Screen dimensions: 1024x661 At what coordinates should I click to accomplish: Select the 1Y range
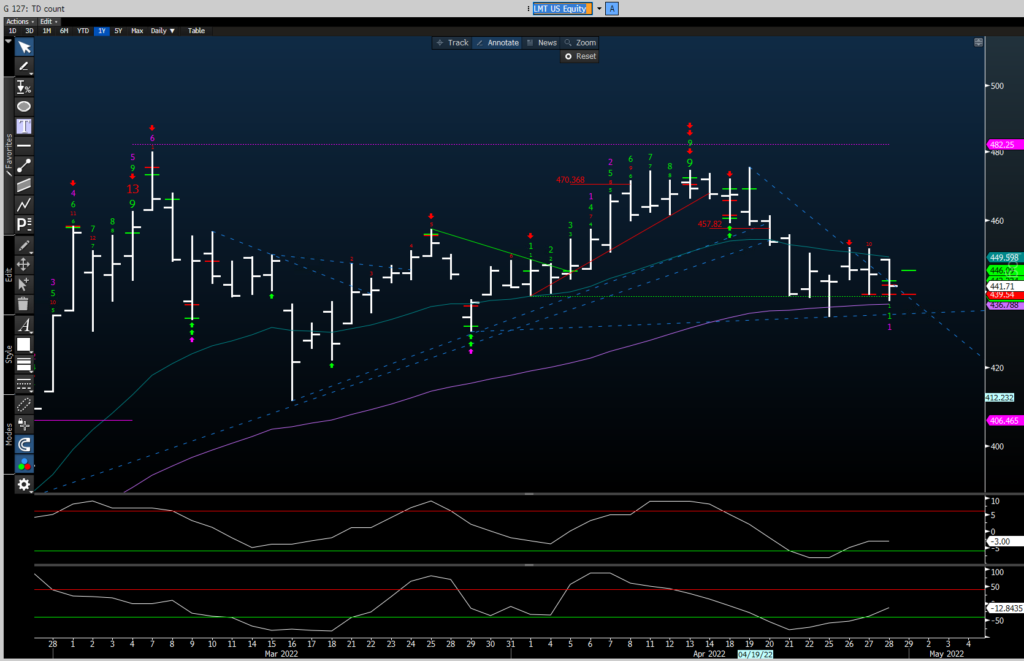102,31
